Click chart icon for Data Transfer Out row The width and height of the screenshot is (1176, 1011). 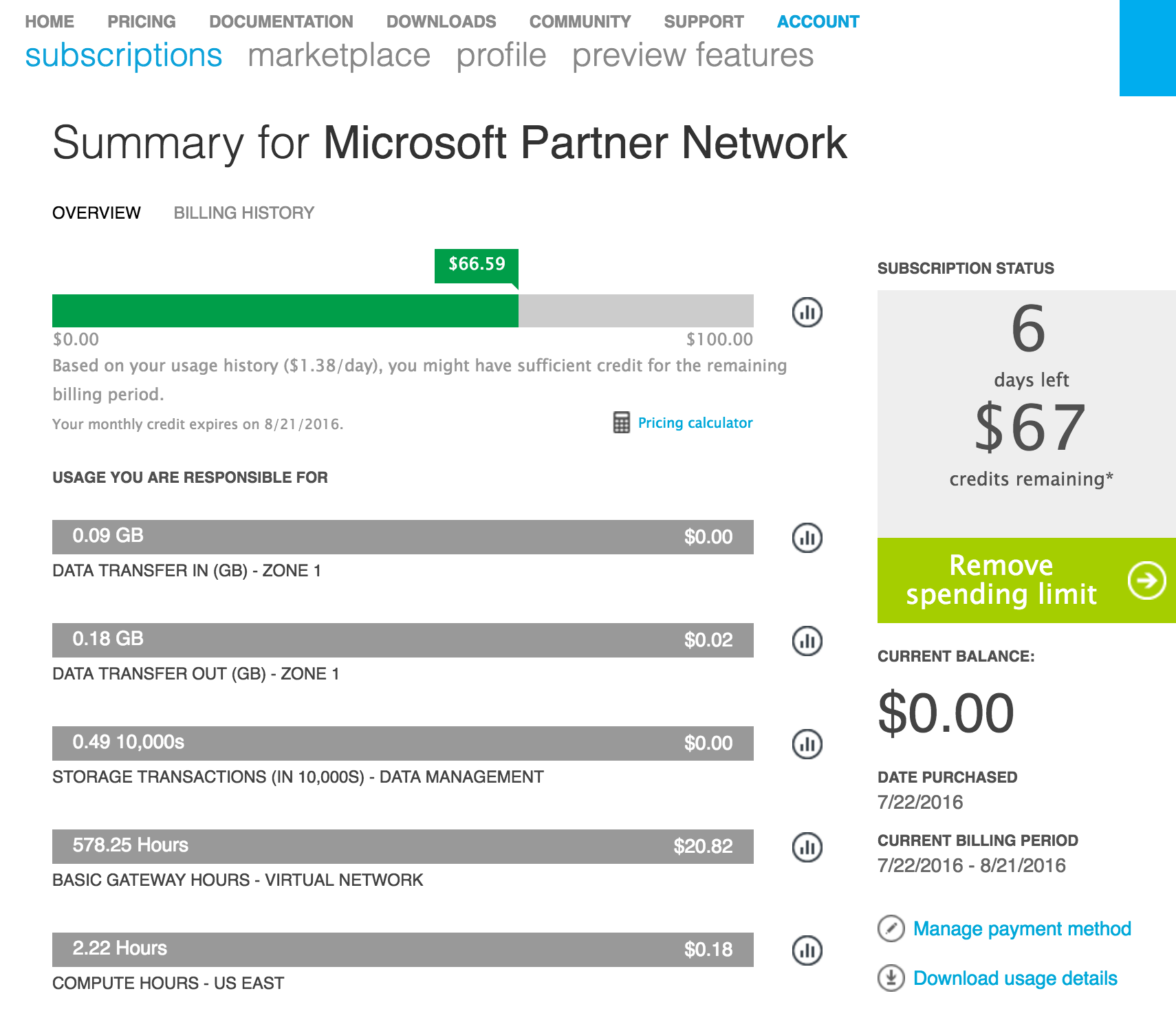click(x=807, y=641)
